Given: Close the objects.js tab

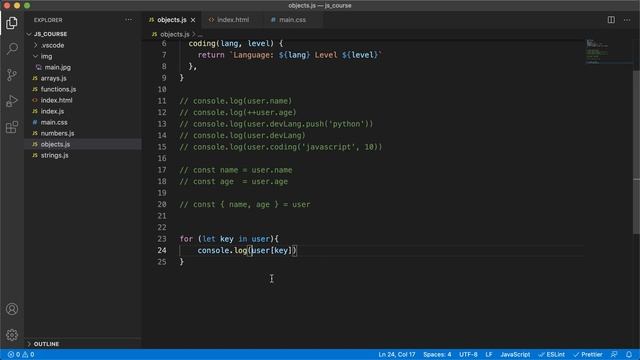Looking at the screenshot, I should click(193, 20).
